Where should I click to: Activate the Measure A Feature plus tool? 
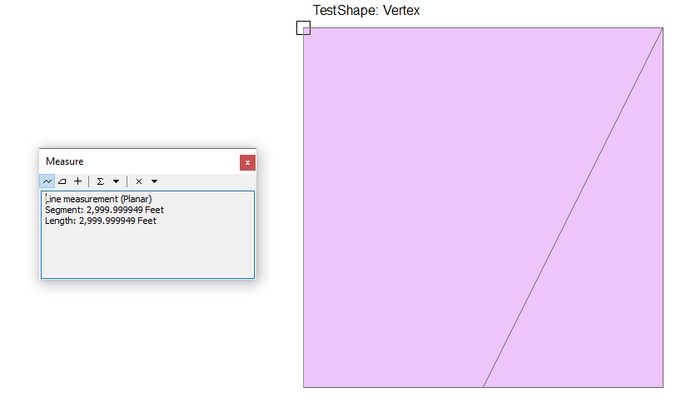77,181
